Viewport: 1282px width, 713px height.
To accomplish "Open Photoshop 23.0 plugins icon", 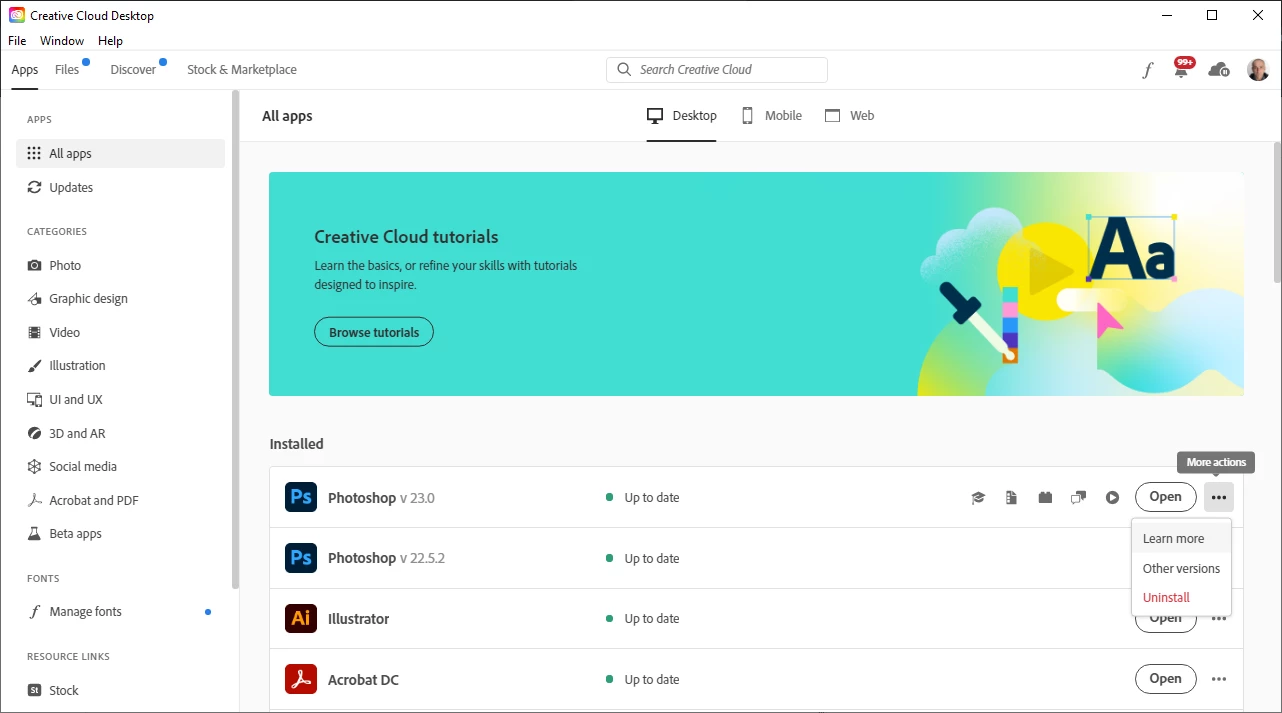I will click(x=1045, y=497).
